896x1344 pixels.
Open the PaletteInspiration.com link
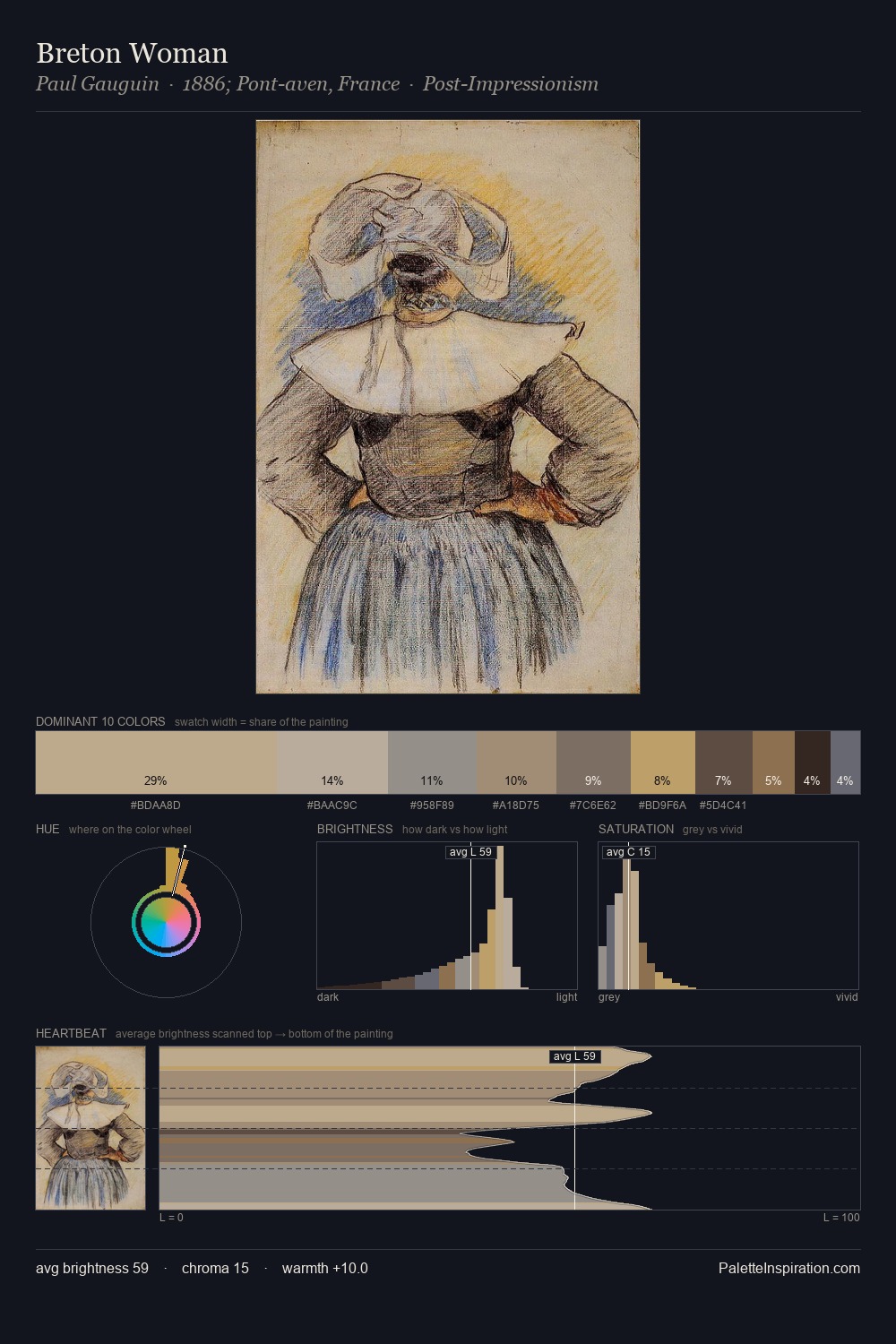click(789, 1268)
